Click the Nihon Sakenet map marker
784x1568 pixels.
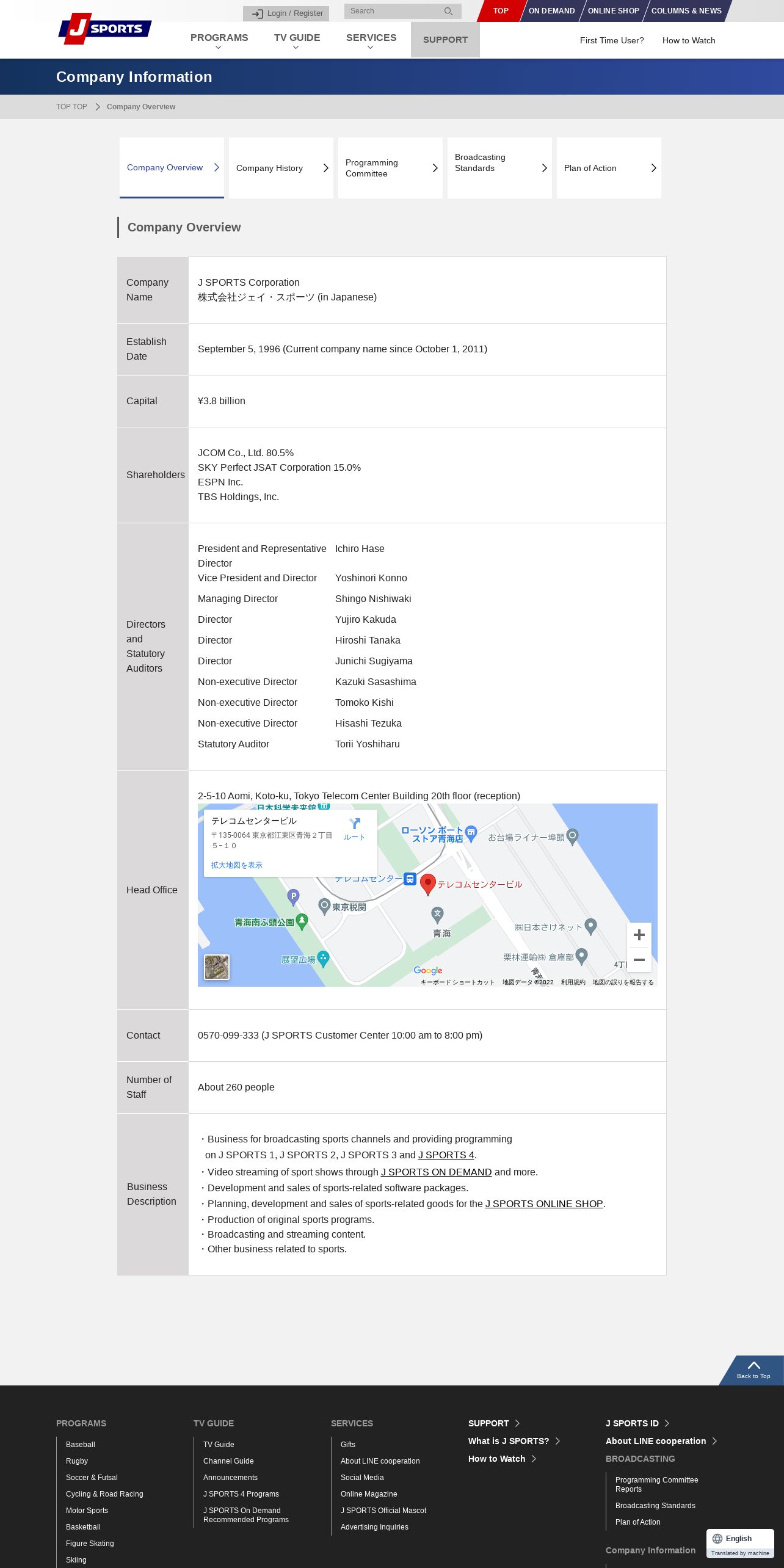click(x=590, y=927)
